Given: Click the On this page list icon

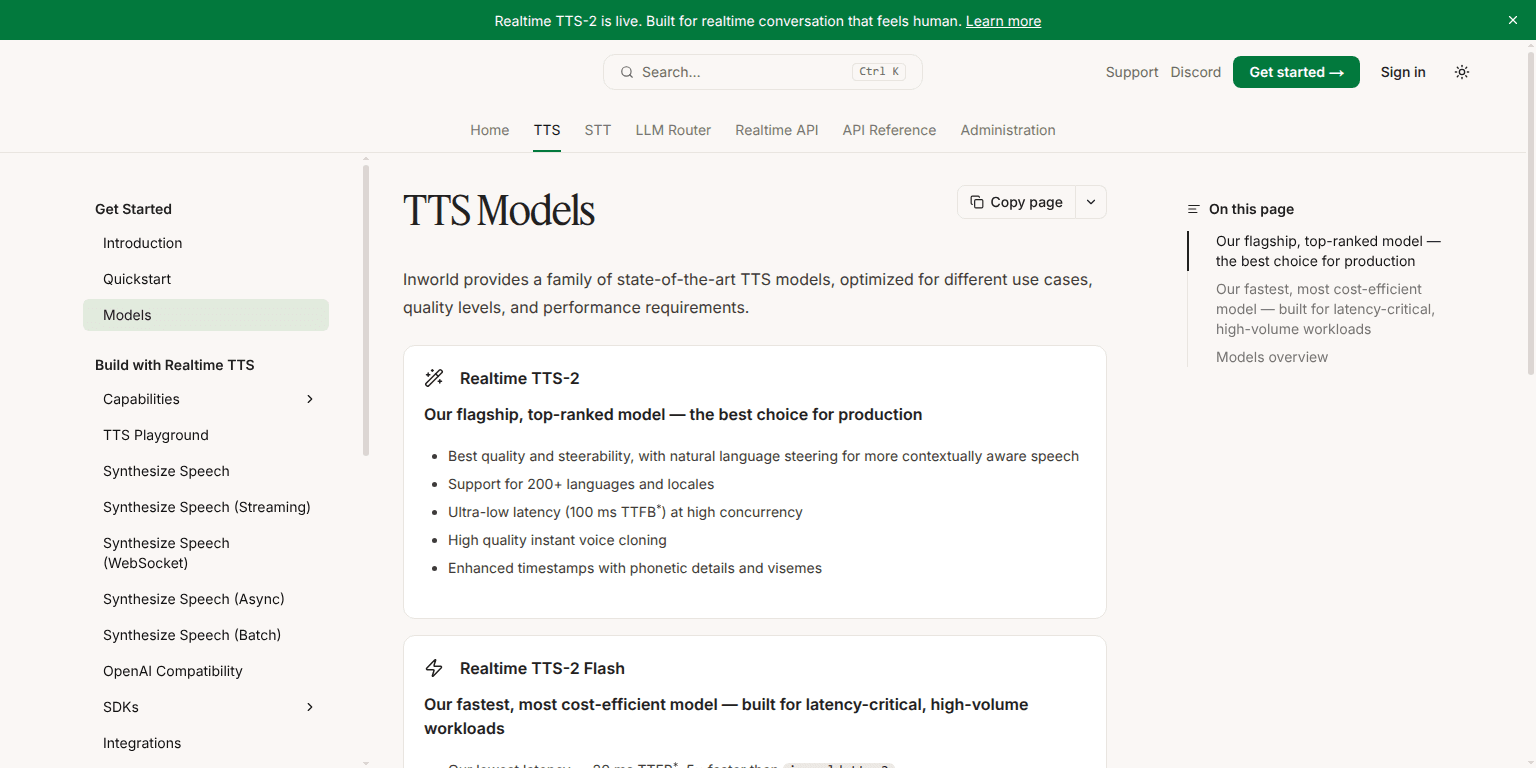Looking at the screenshot, I should click(1193, 209).
